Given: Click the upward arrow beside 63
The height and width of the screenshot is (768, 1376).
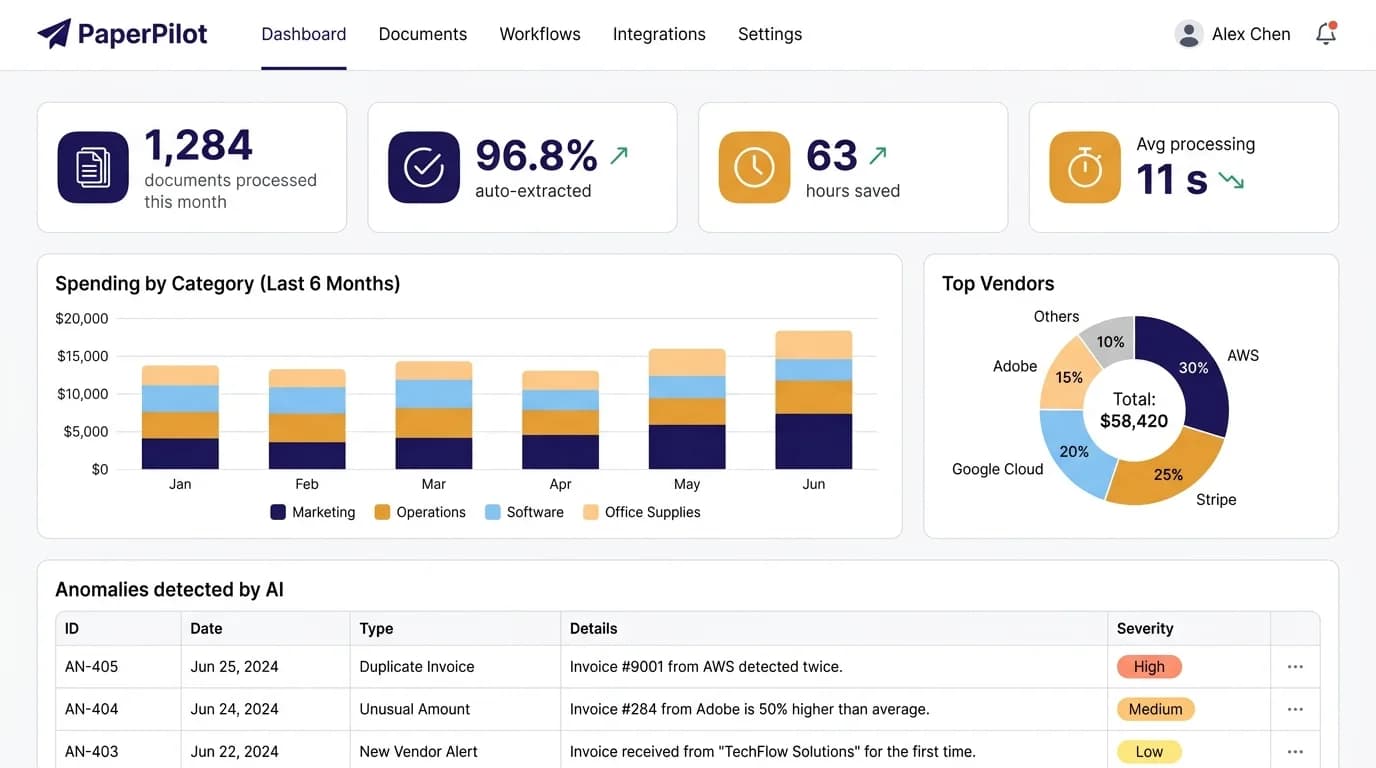Looking at the screenshot, I should [878, 155].
